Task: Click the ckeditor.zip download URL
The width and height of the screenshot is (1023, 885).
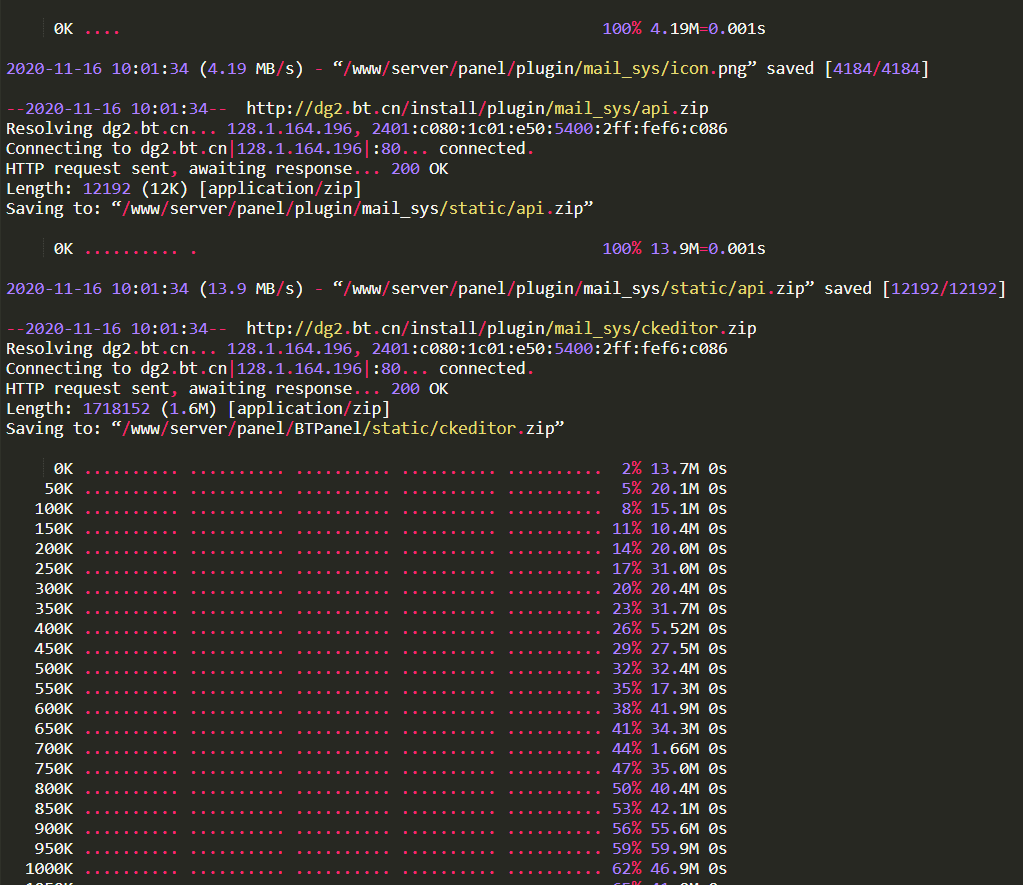Action: [x=501, y=329]
